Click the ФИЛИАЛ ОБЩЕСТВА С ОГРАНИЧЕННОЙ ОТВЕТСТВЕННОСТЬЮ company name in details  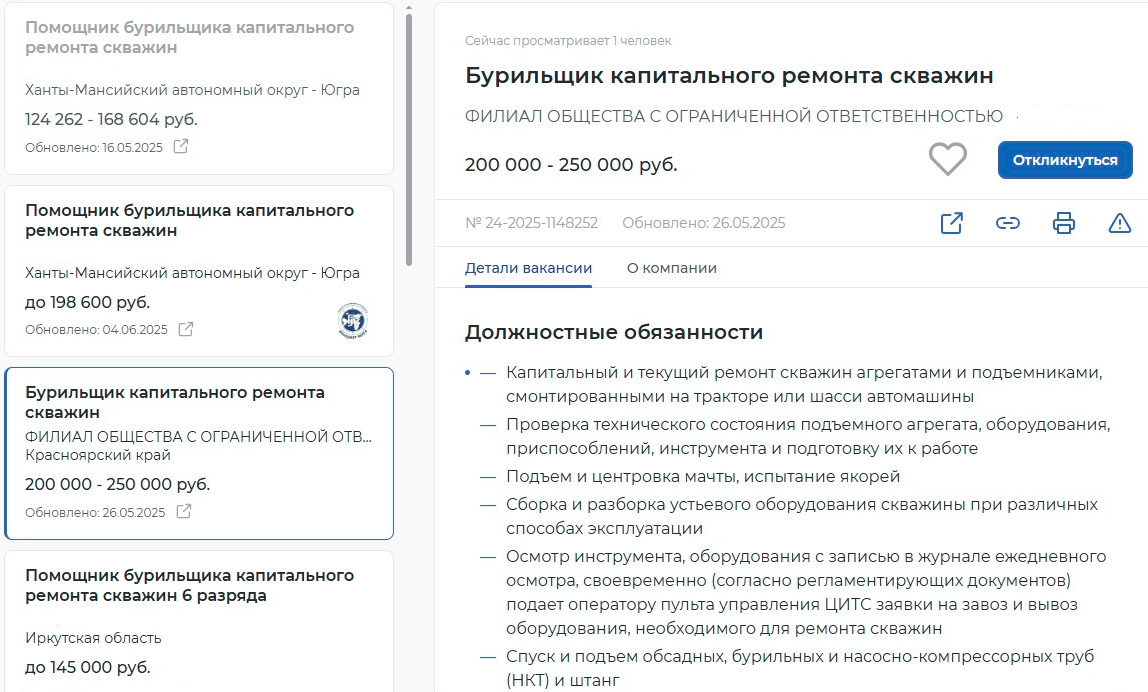(x=734, y=116)
